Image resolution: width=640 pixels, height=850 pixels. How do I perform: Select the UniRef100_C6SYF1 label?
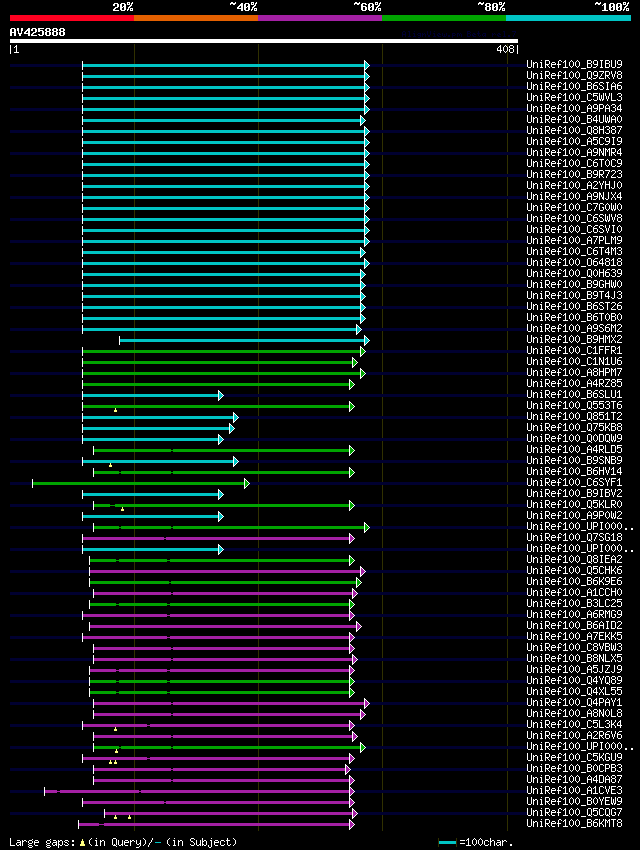point(574,482)
